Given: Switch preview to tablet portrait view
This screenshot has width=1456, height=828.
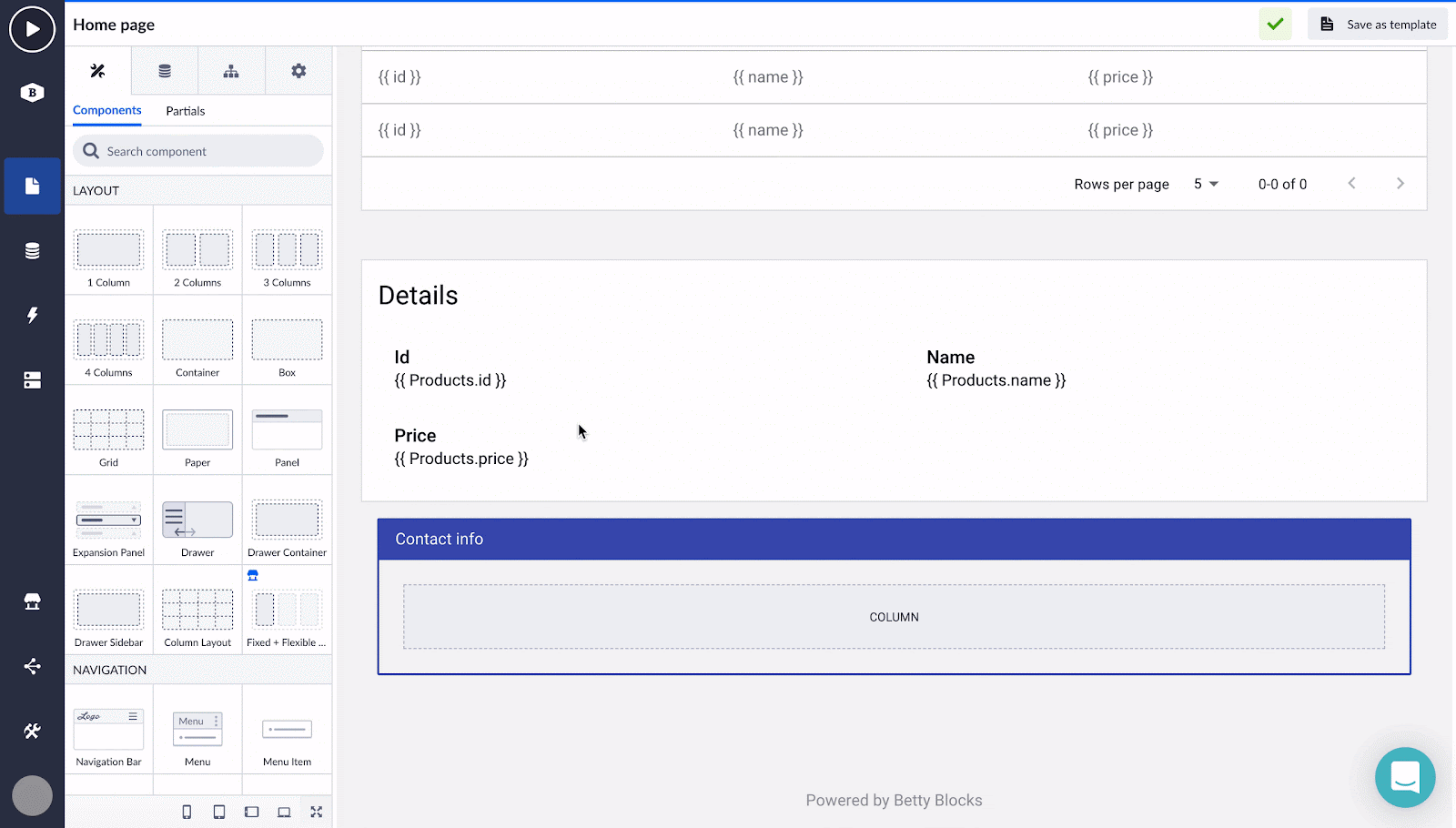Looking at the screenshot, I should [219, 812].
